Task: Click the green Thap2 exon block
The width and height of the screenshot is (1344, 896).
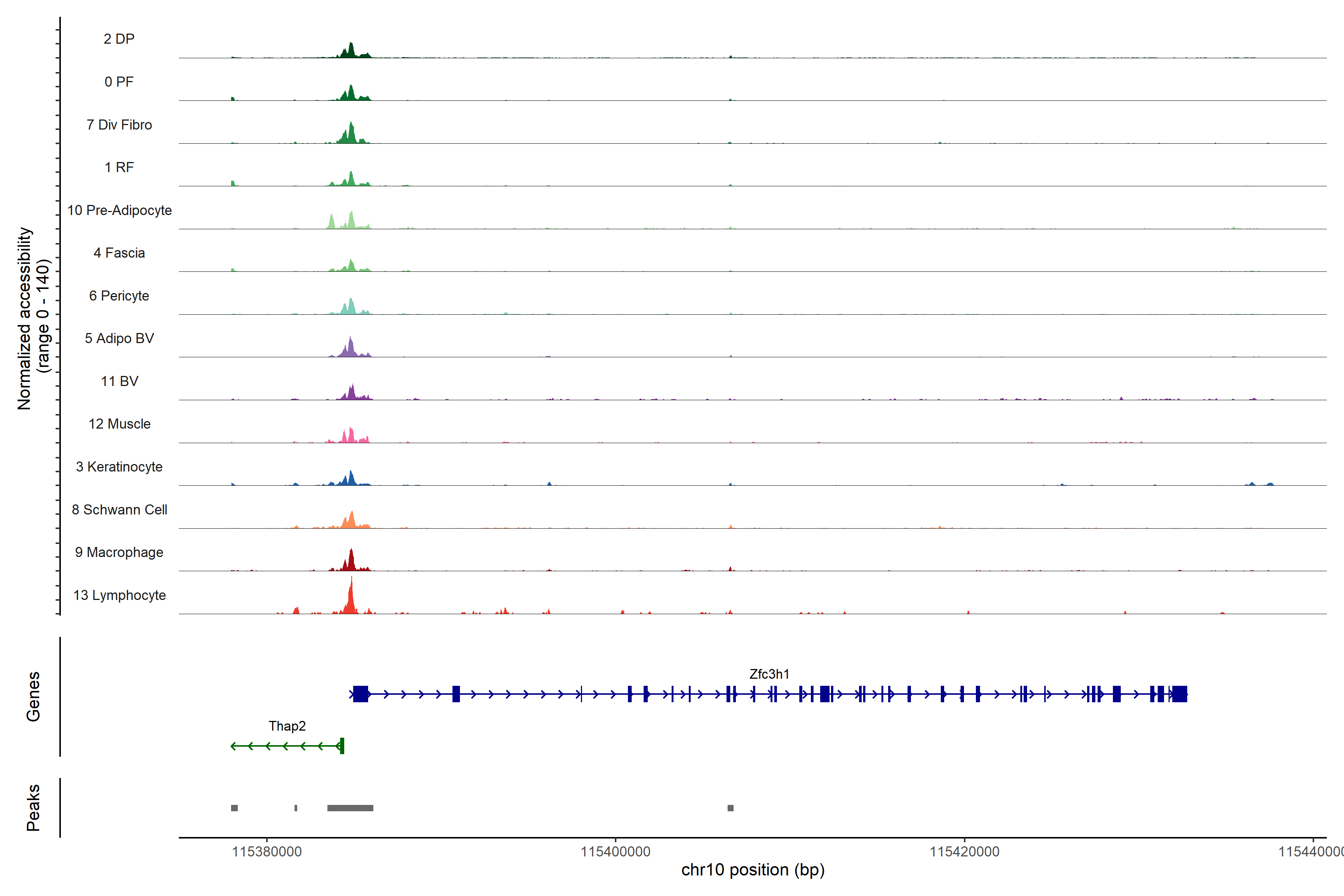Action: coord(342,746)
